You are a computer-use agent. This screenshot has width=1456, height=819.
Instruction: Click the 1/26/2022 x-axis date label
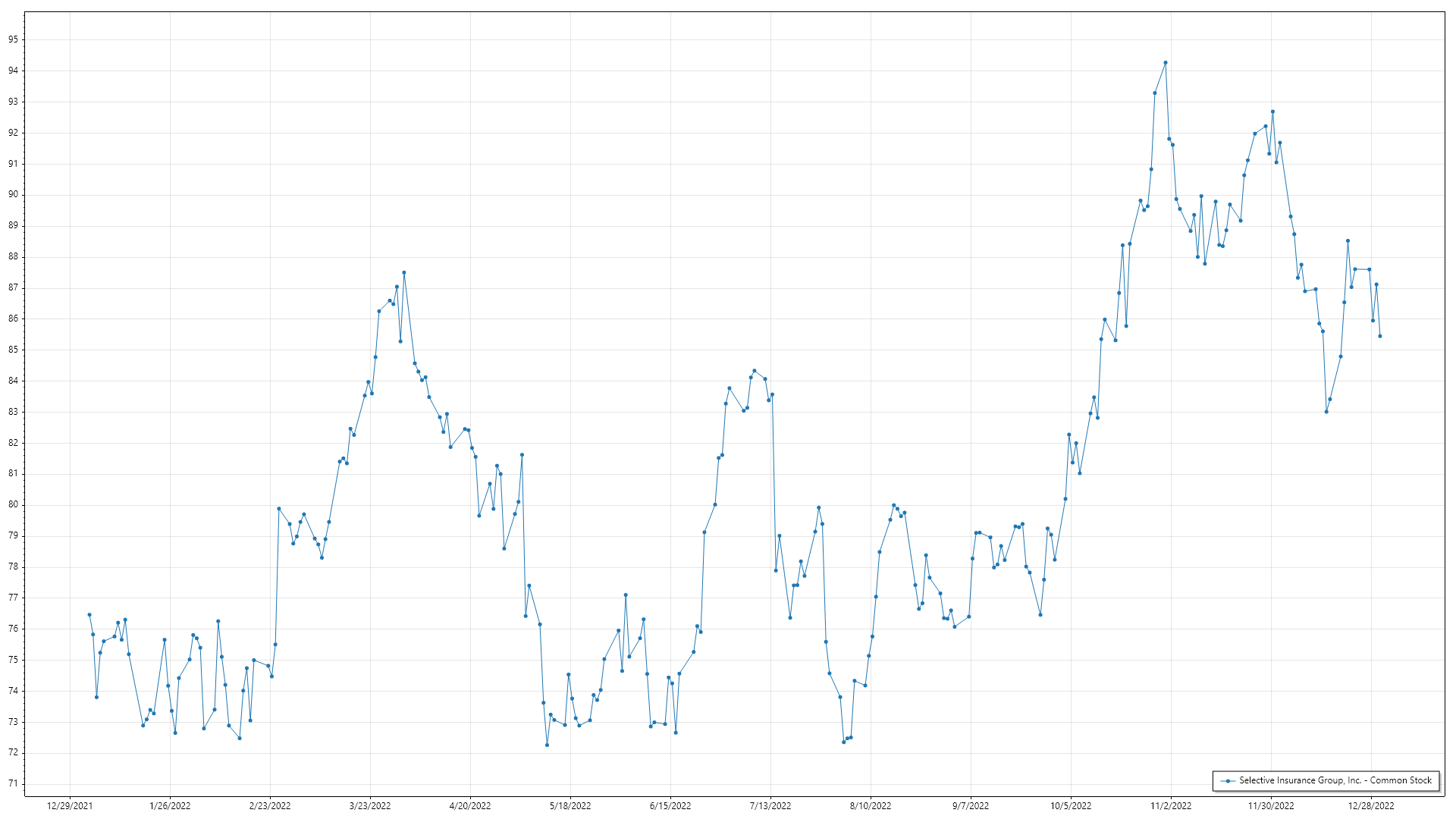coord(170,806)
